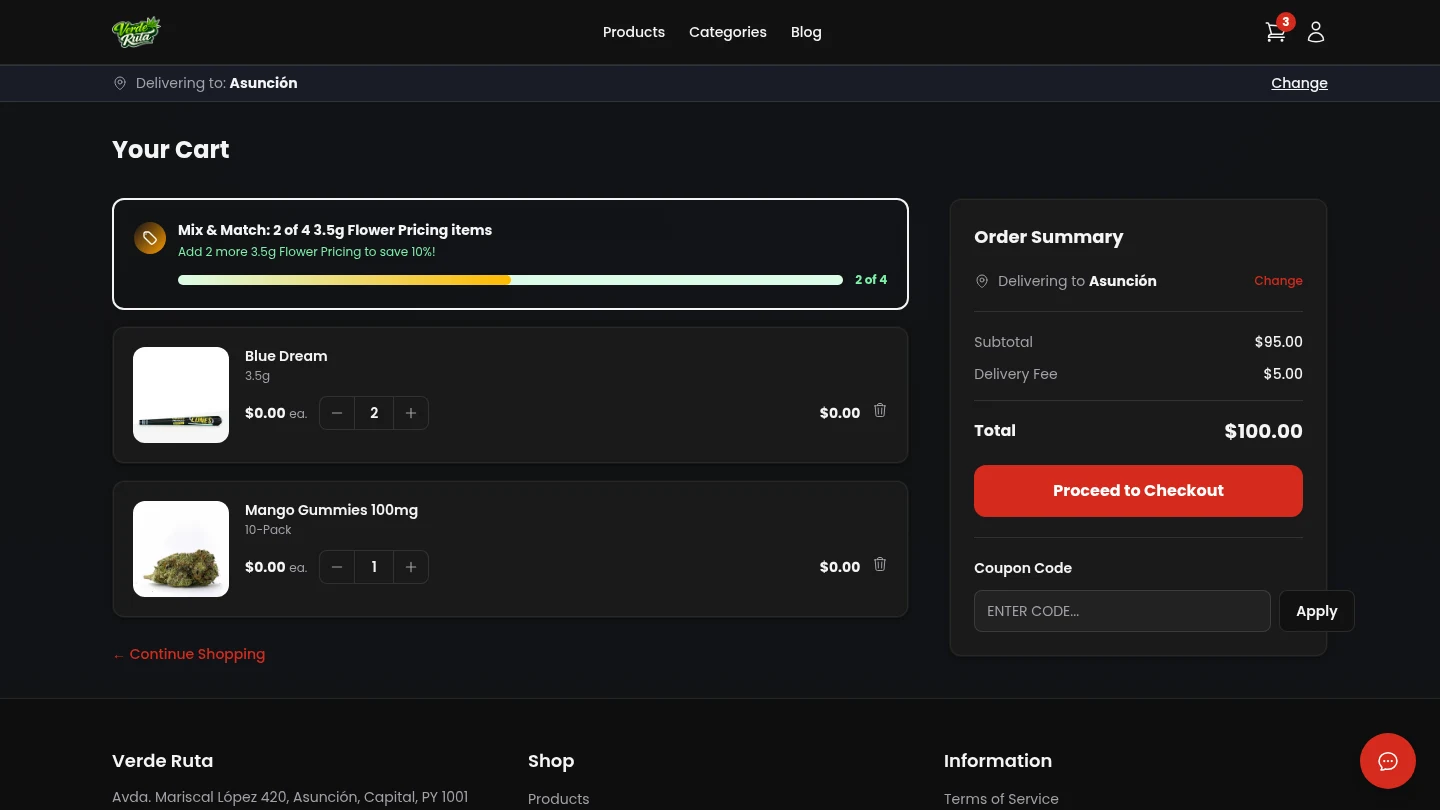Focus the coupon code input field
This screenshot has height=810, width=1440.
(1121, 611)
